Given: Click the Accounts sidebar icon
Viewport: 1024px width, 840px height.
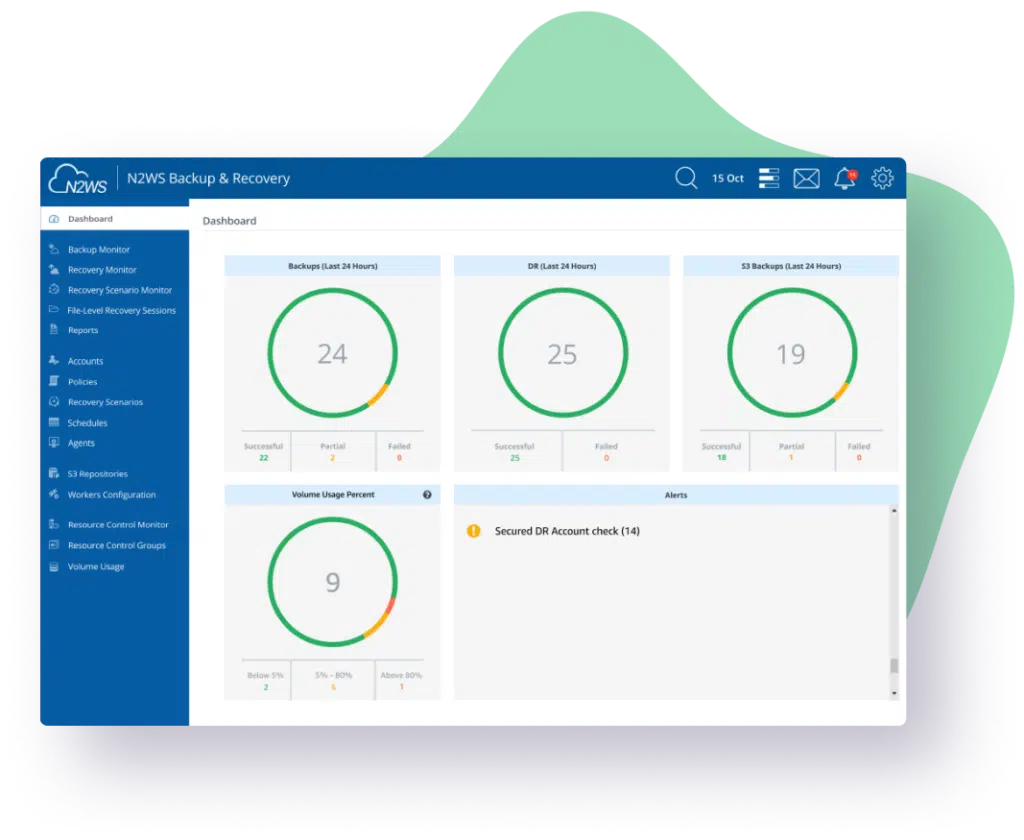Looking at the screenshot, I should pos(54,360).
